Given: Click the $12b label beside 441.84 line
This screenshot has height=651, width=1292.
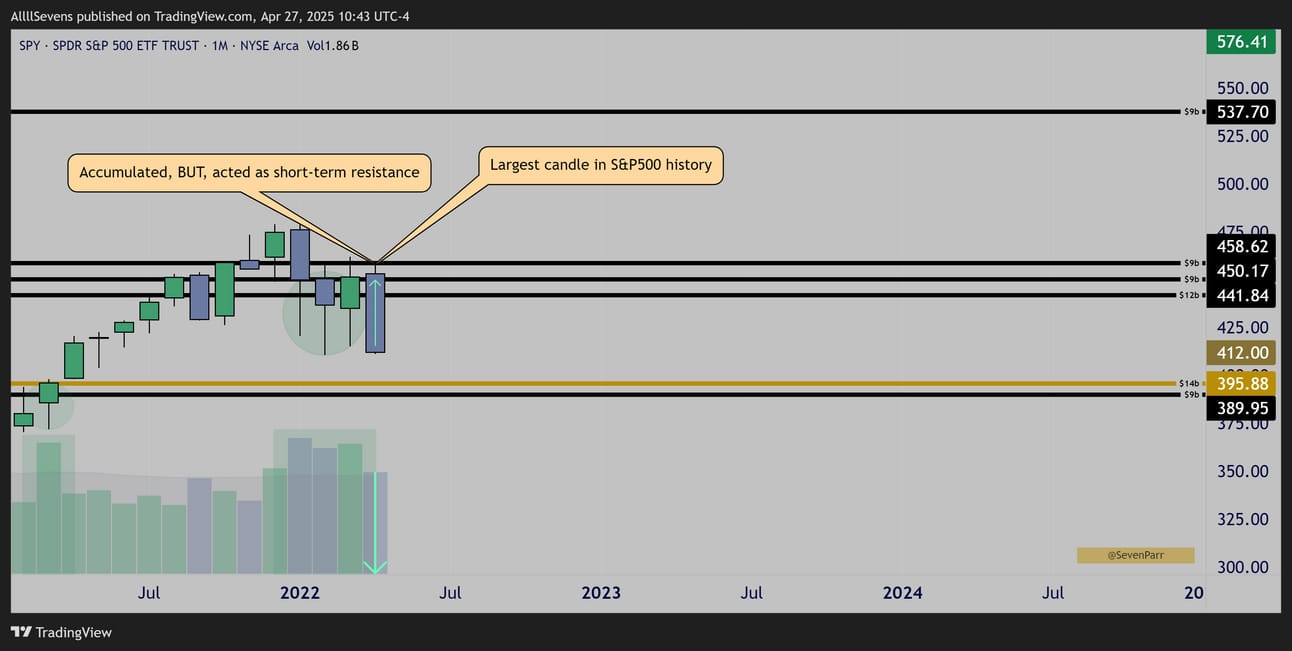Looking at the screenshot, I should pyautogui.click(x=1188, y=295).
